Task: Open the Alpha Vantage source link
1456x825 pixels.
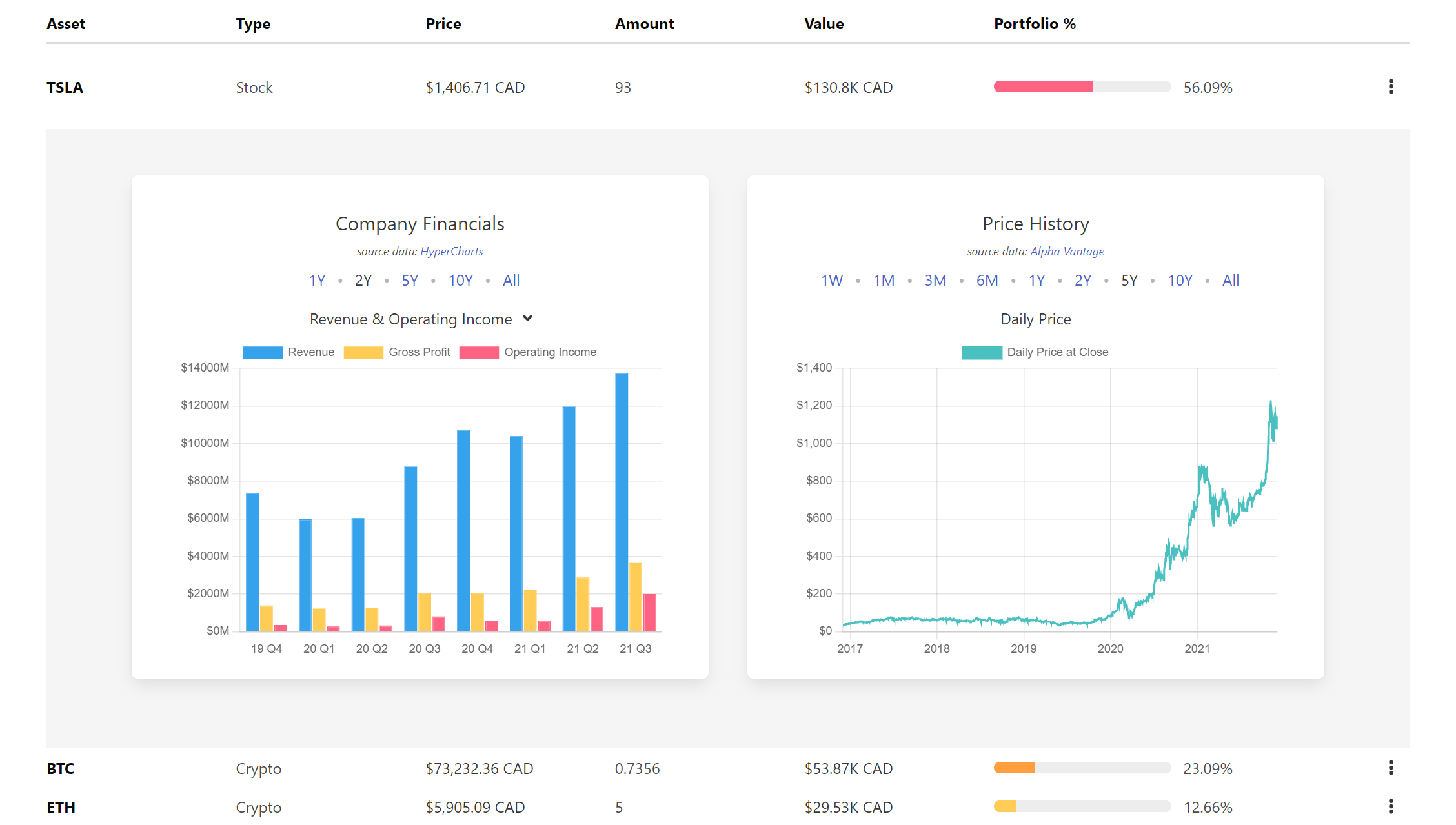Action: 1067,252
